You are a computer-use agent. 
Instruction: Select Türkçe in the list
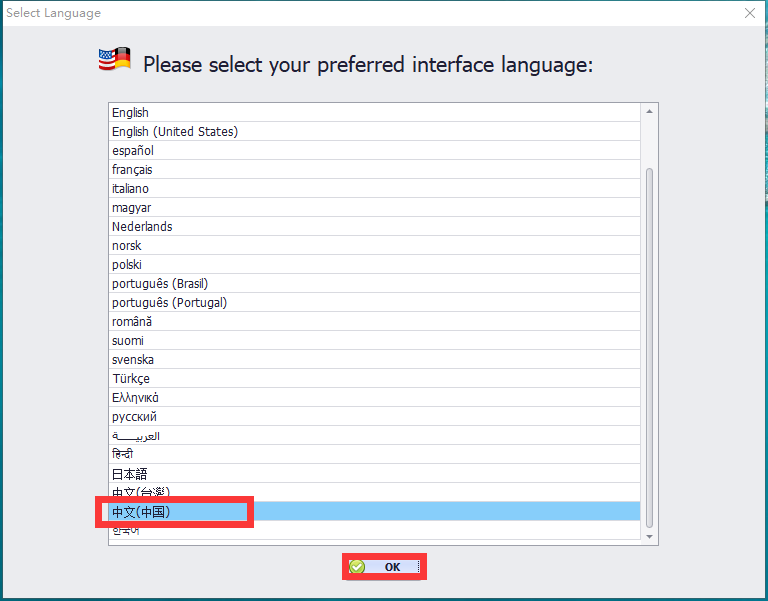point(374,379)
